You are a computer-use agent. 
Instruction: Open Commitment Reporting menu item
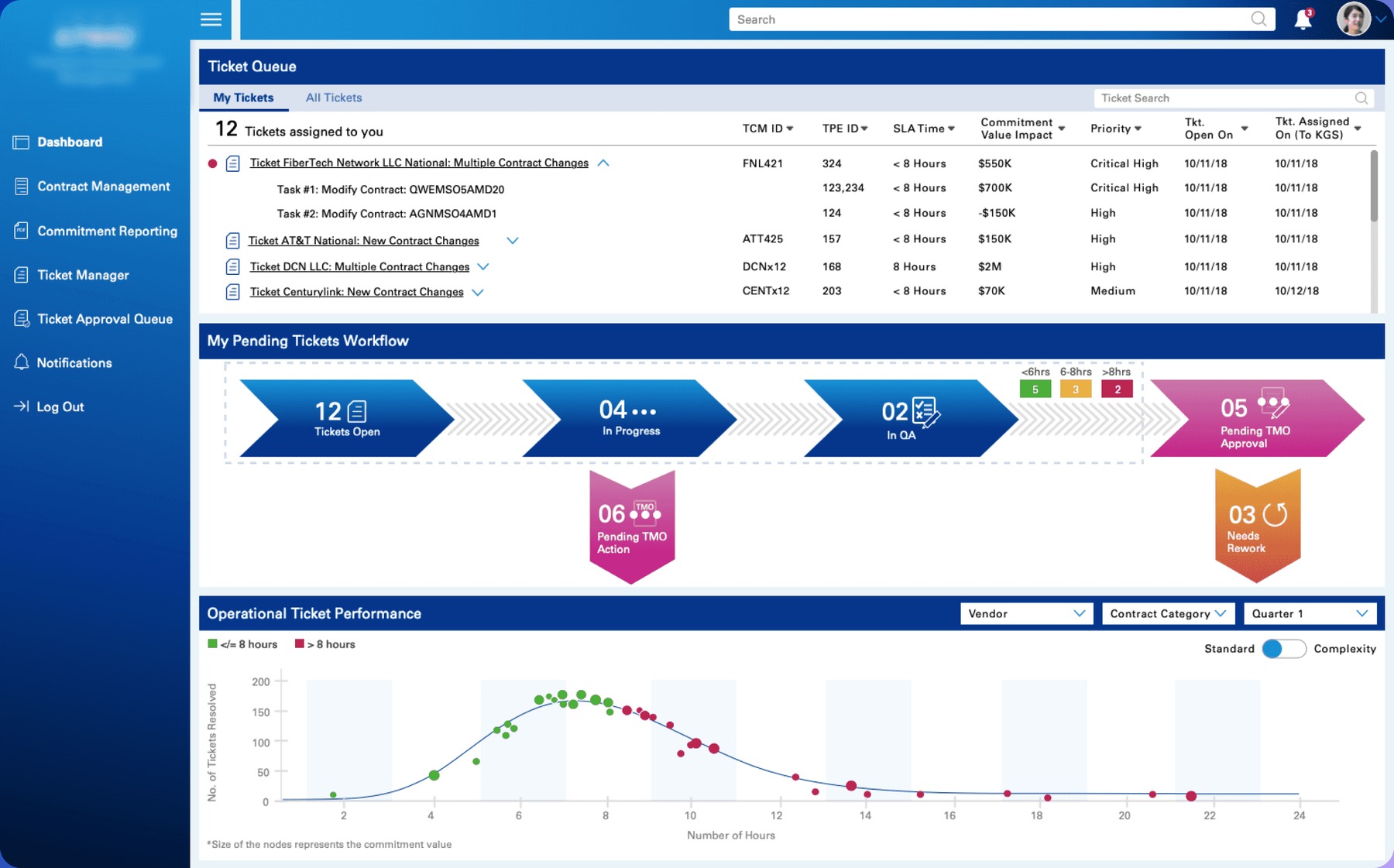pyautogui.click(x=108, y=231)
